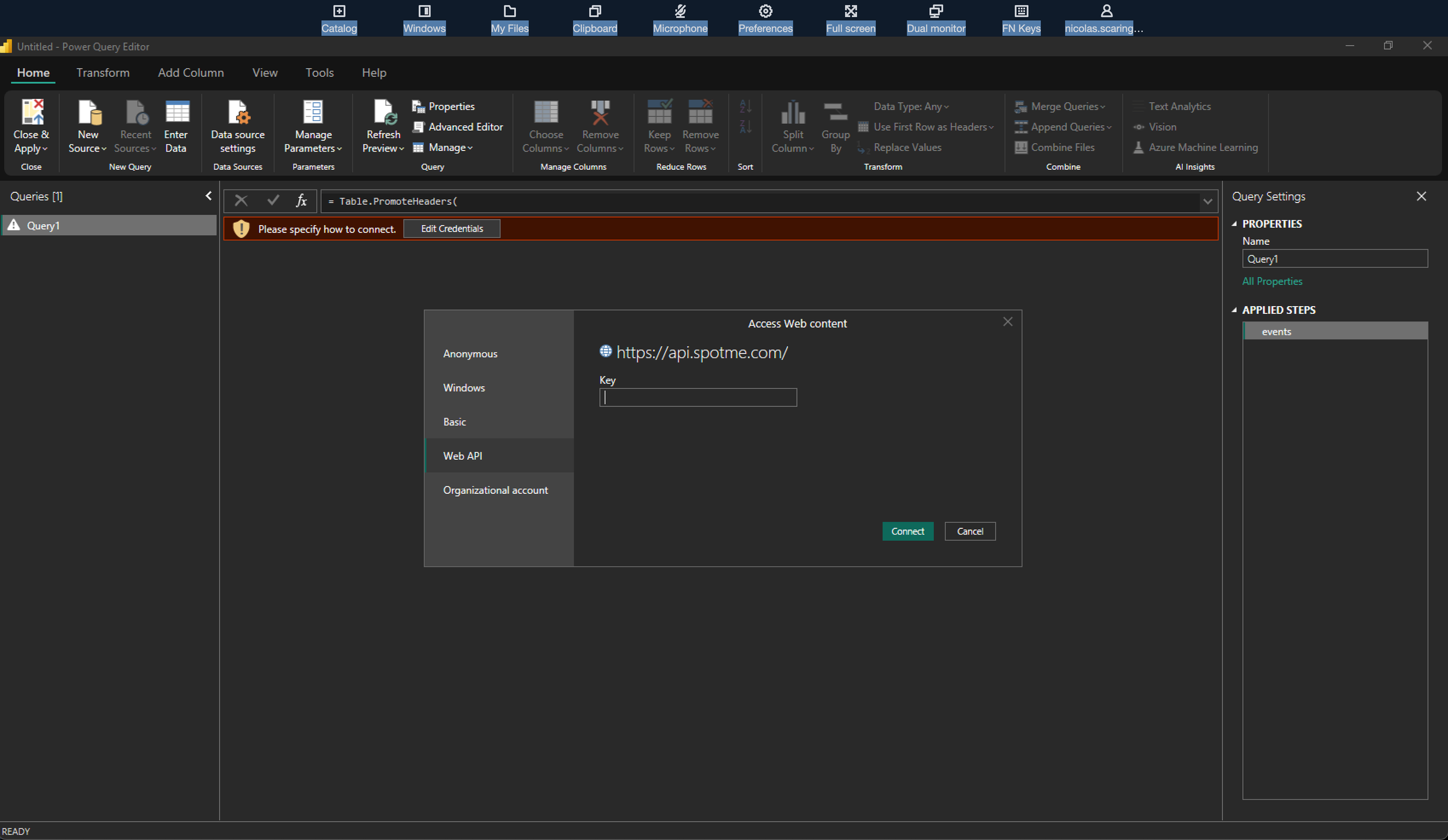Toggle Full screen mode
This screenshot has height=840, width=1448.
tap(850, 19)
